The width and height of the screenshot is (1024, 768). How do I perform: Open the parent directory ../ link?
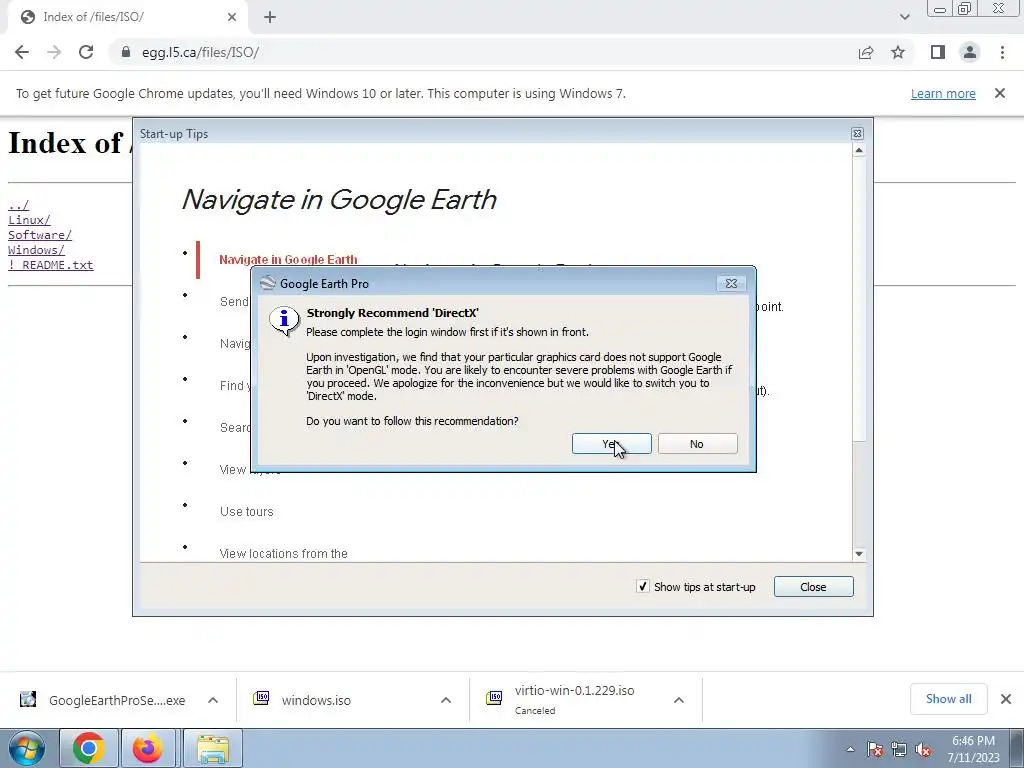pyautogui.click(x=18, y=205)
